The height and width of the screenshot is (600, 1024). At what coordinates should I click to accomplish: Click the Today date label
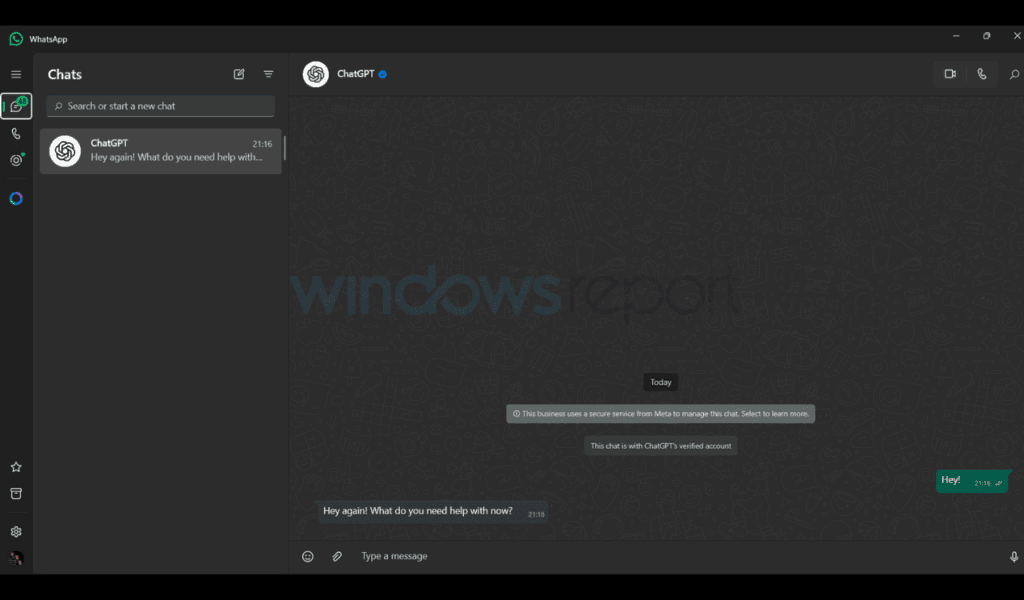(660, 382)
